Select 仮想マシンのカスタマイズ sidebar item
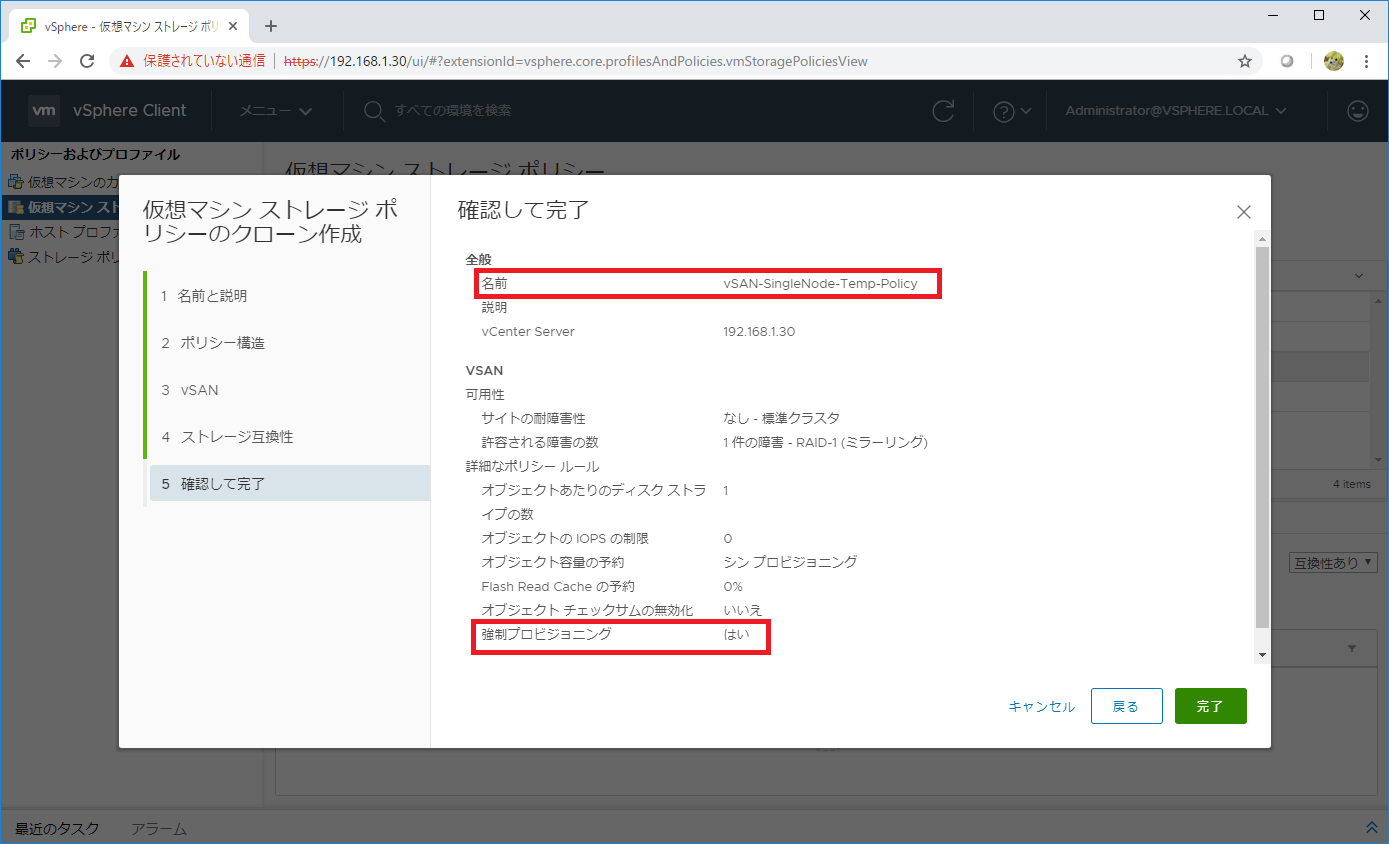Image resolution: width=1389 pixels, height=844 pixels. (x=64, y=182)
